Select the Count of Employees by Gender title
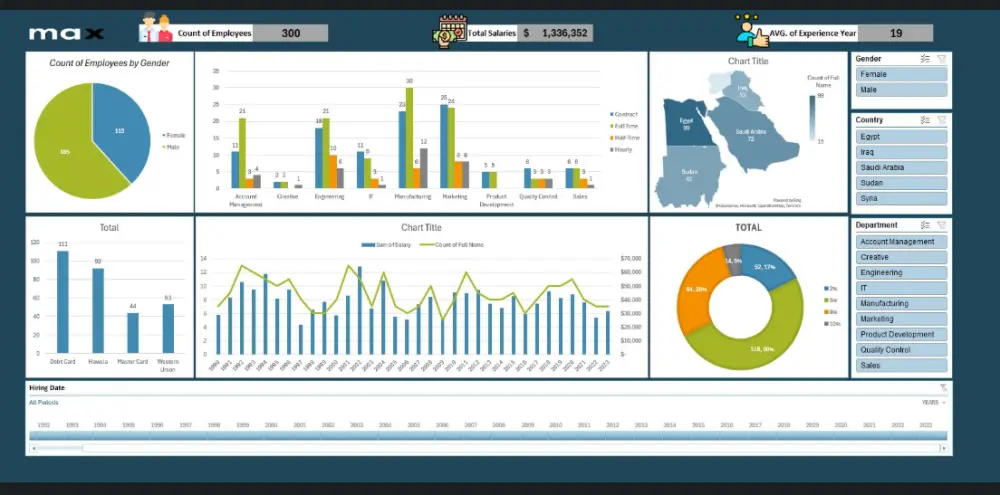Screen dimensions: 1000x495 pos(109,63)
